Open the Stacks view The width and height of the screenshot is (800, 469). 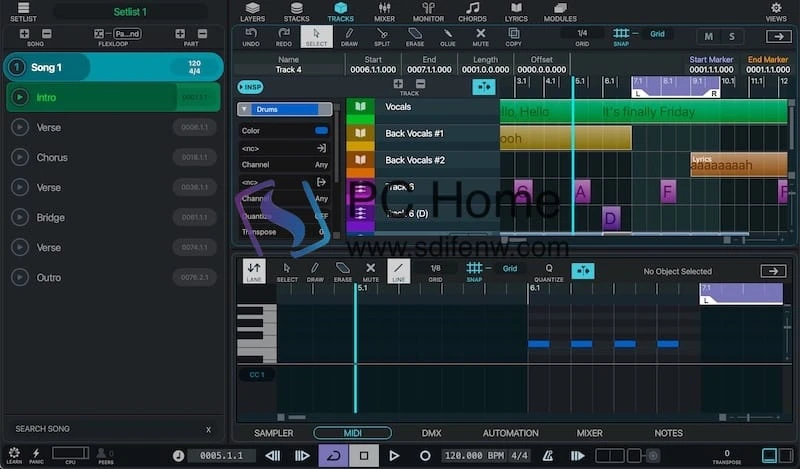tap(296, 12)
